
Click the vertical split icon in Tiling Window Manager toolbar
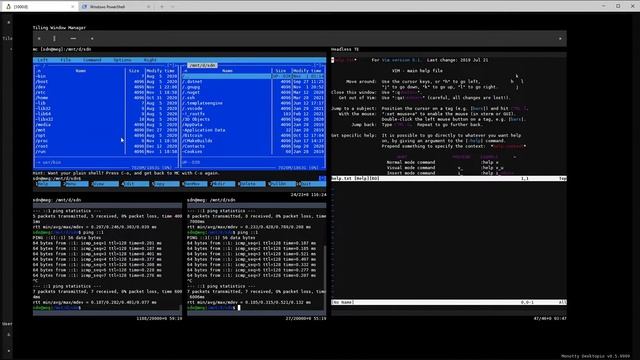tap(54, 38)
